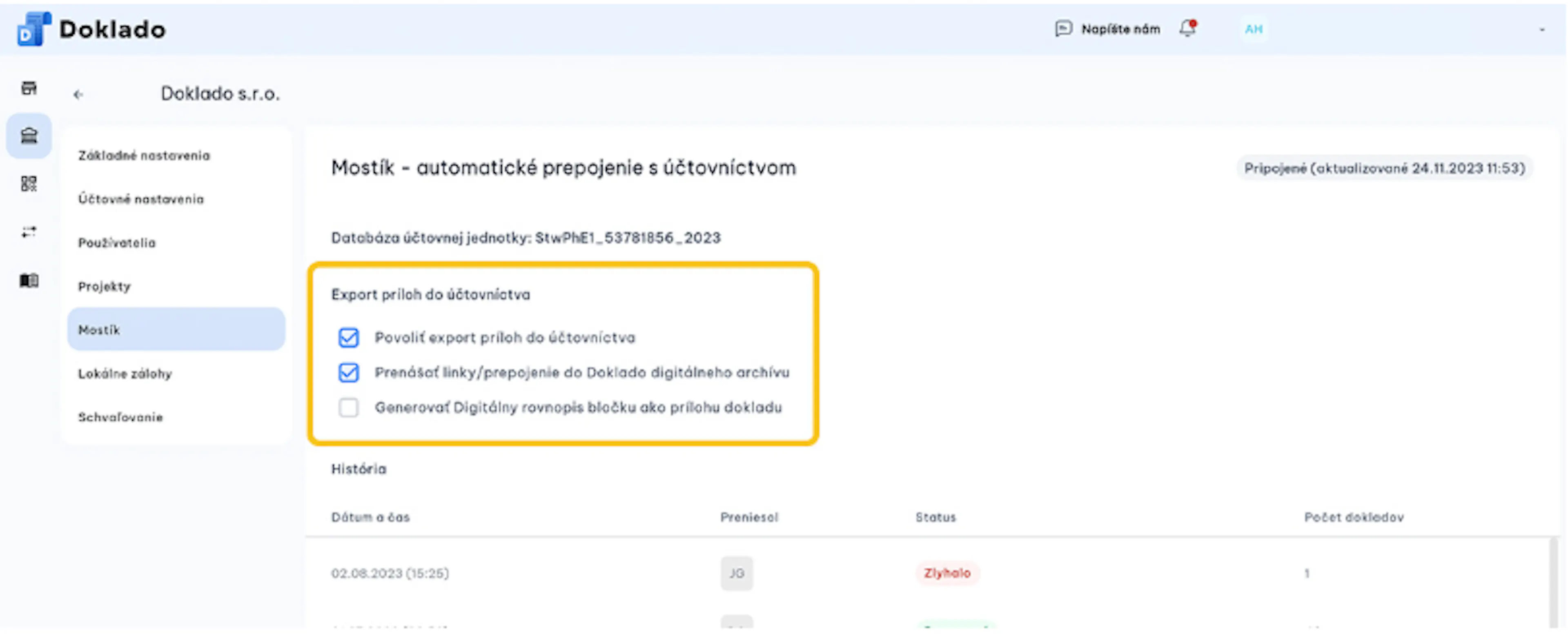The height and width of the screenshot is (634, 1568).
Task: Click the Export príloh do účtovníctva label
Action: click(x=430, y=294)
